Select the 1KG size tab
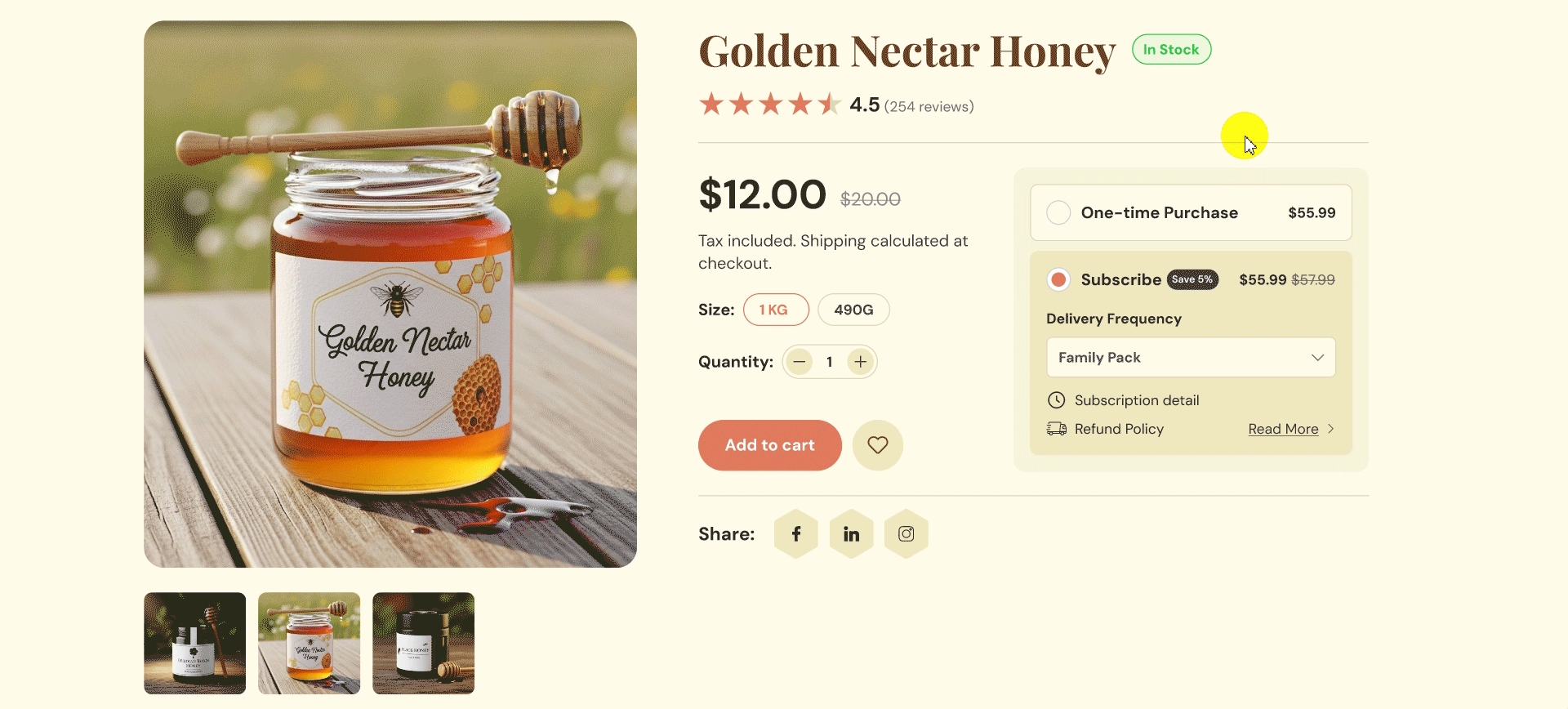The image size is (1568, 709). (775, 309)
